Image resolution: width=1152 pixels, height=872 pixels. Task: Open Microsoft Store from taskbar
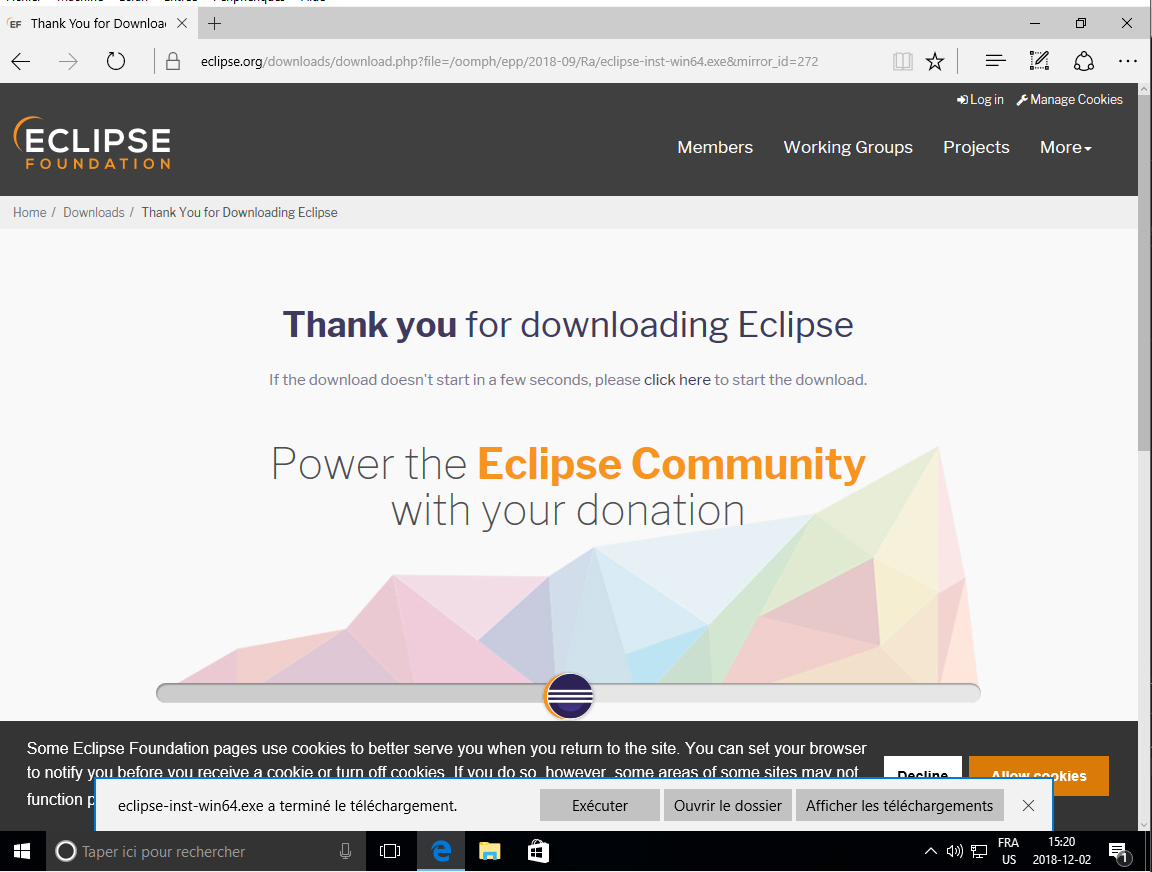(539, 851)
